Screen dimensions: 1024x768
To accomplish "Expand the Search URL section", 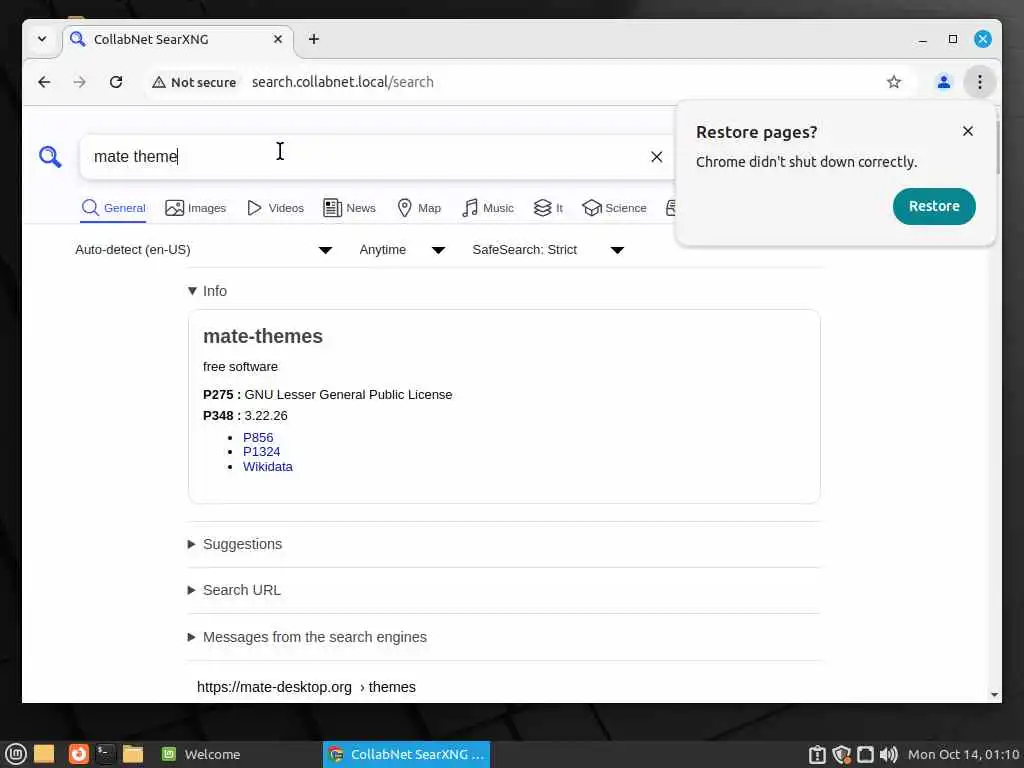I will point(234,590).
